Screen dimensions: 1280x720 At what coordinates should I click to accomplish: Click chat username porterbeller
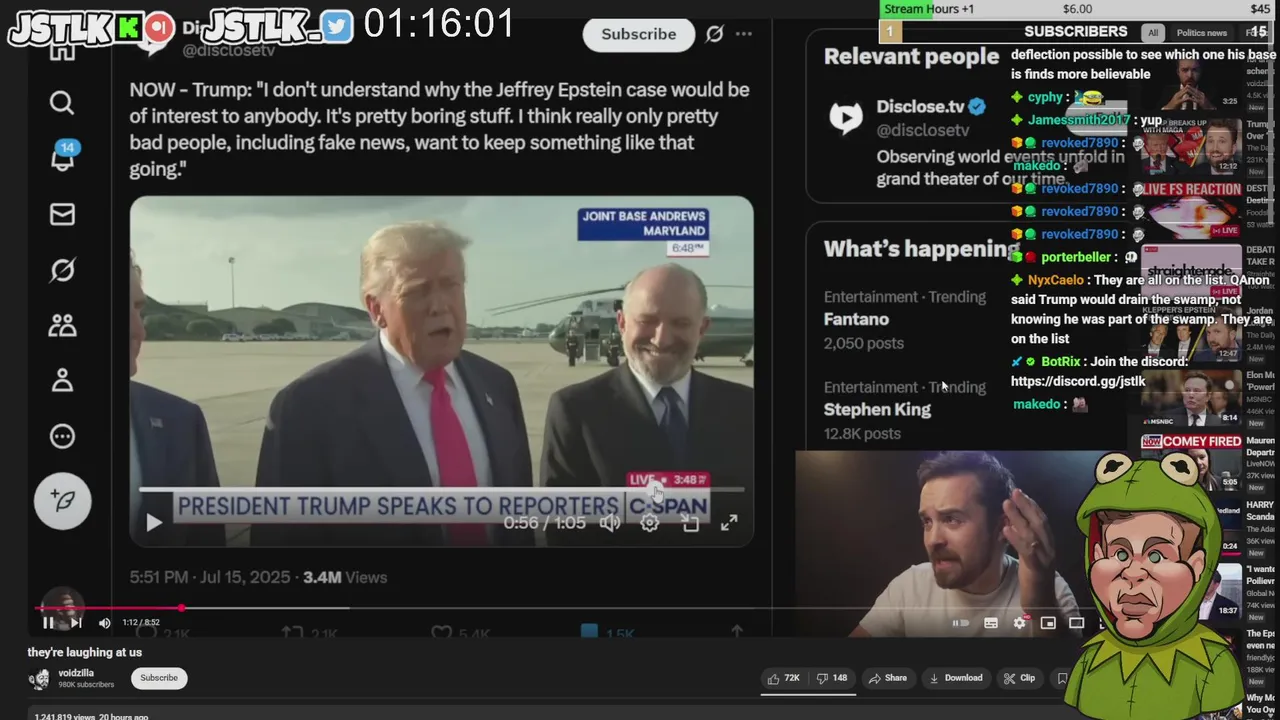click(x=1076, y=257)
